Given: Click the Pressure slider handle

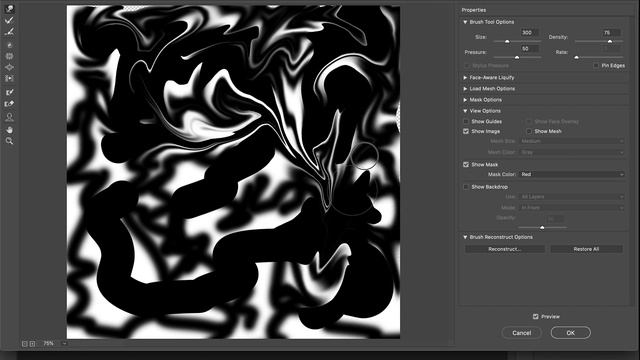Looking at the screenshot, I should click(x=517, y=58).
